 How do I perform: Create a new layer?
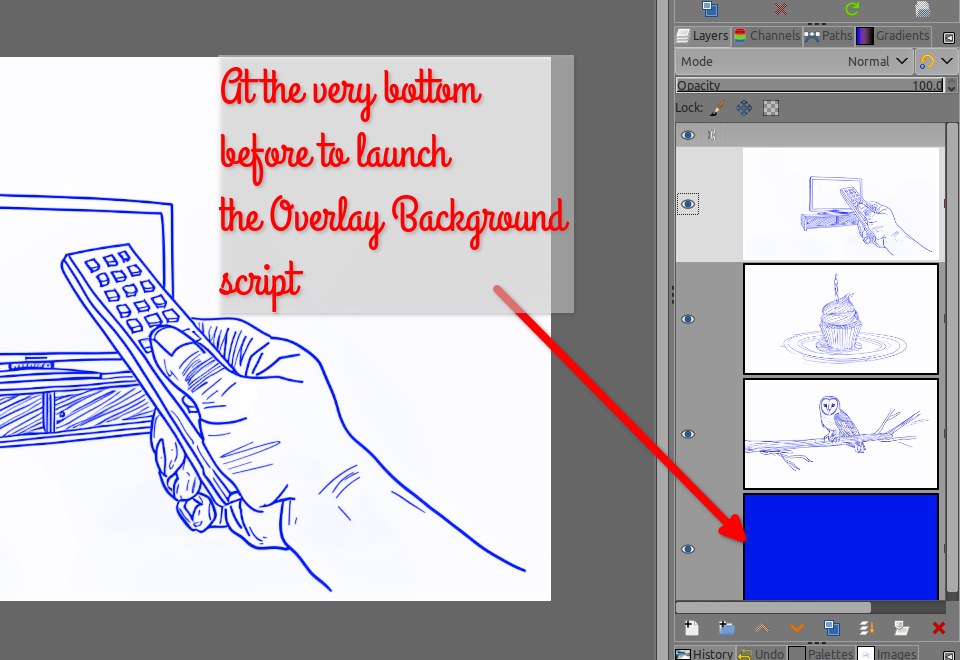click(691, 628)
